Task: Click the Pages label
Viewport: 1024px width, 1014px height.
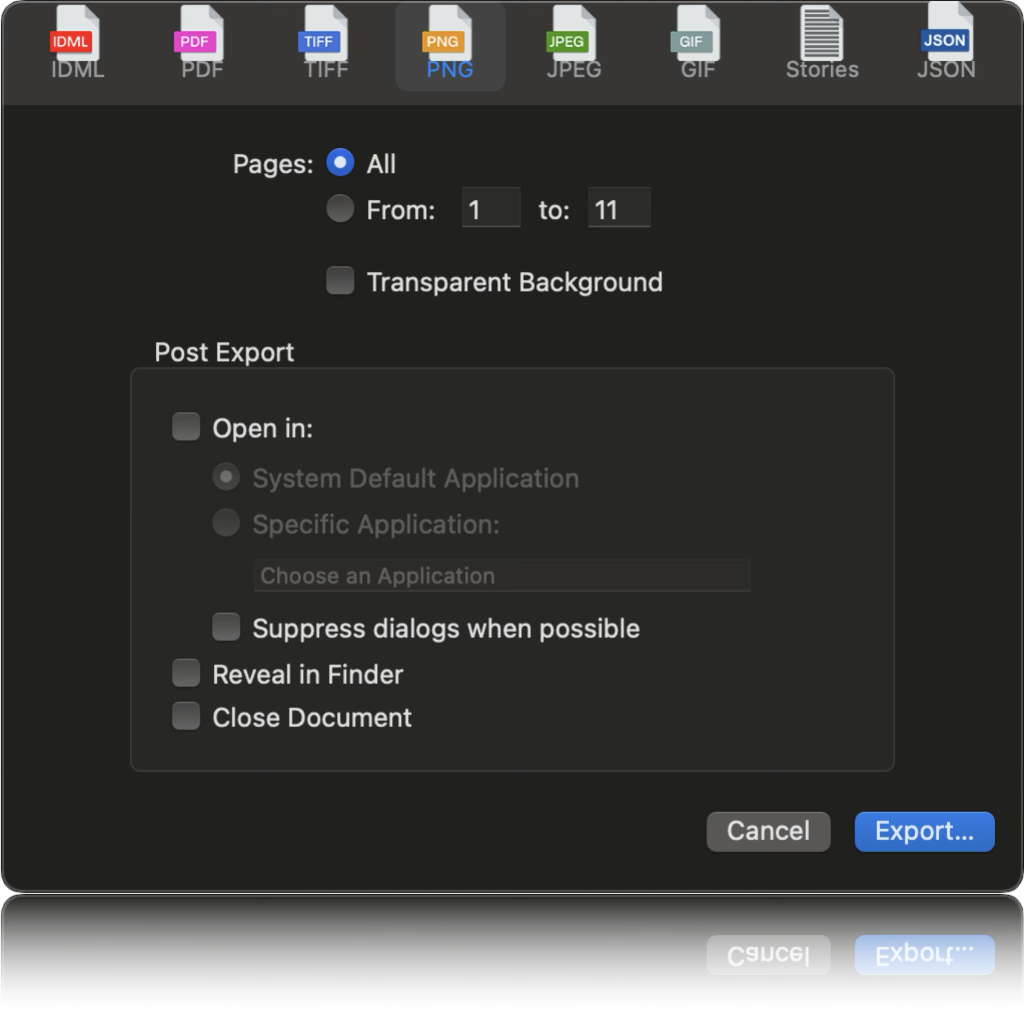Action: [x=273, y=164]
